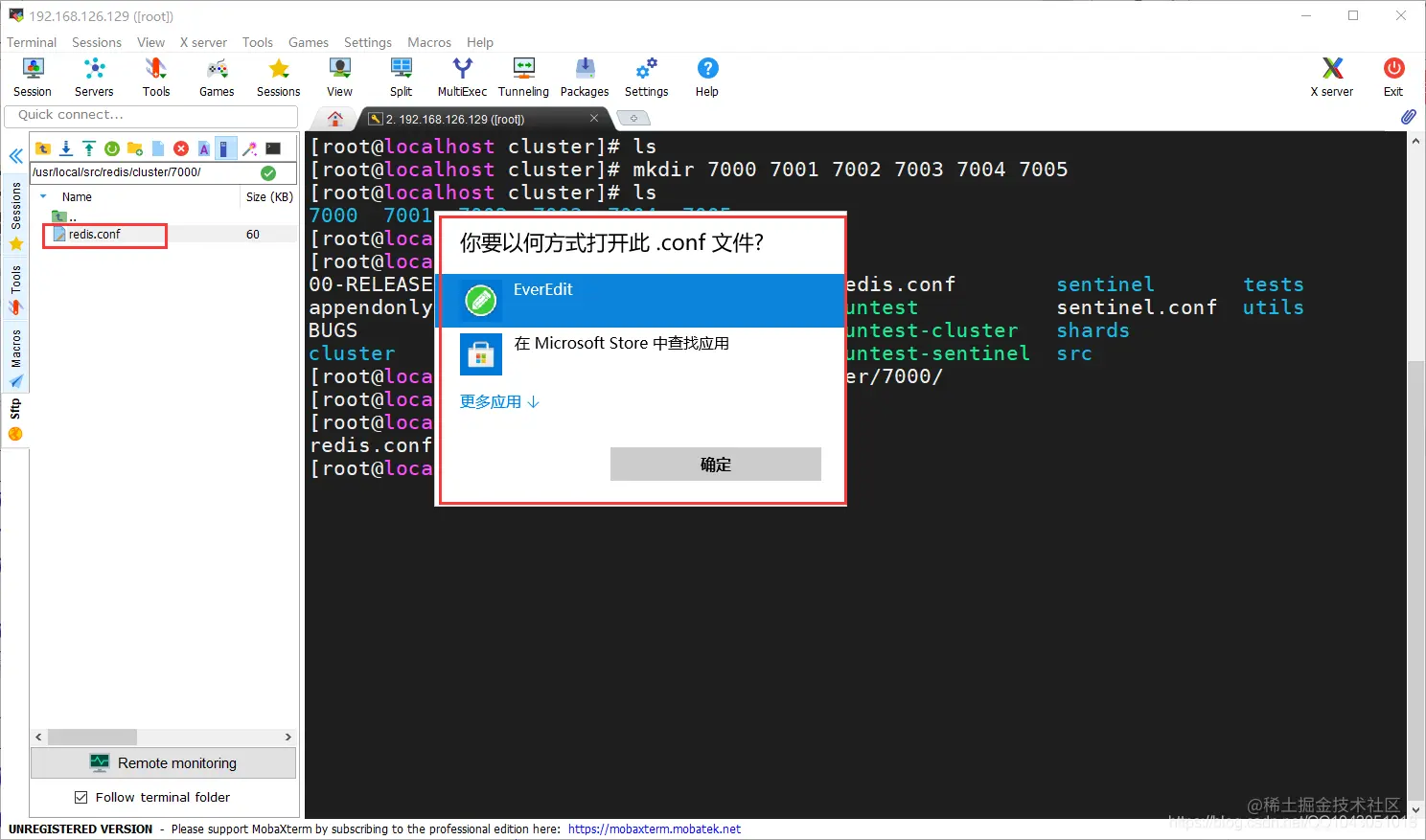Switch to the Tools vertical side tab
This screenshot has height=840, width=1426.
[15, 290]
